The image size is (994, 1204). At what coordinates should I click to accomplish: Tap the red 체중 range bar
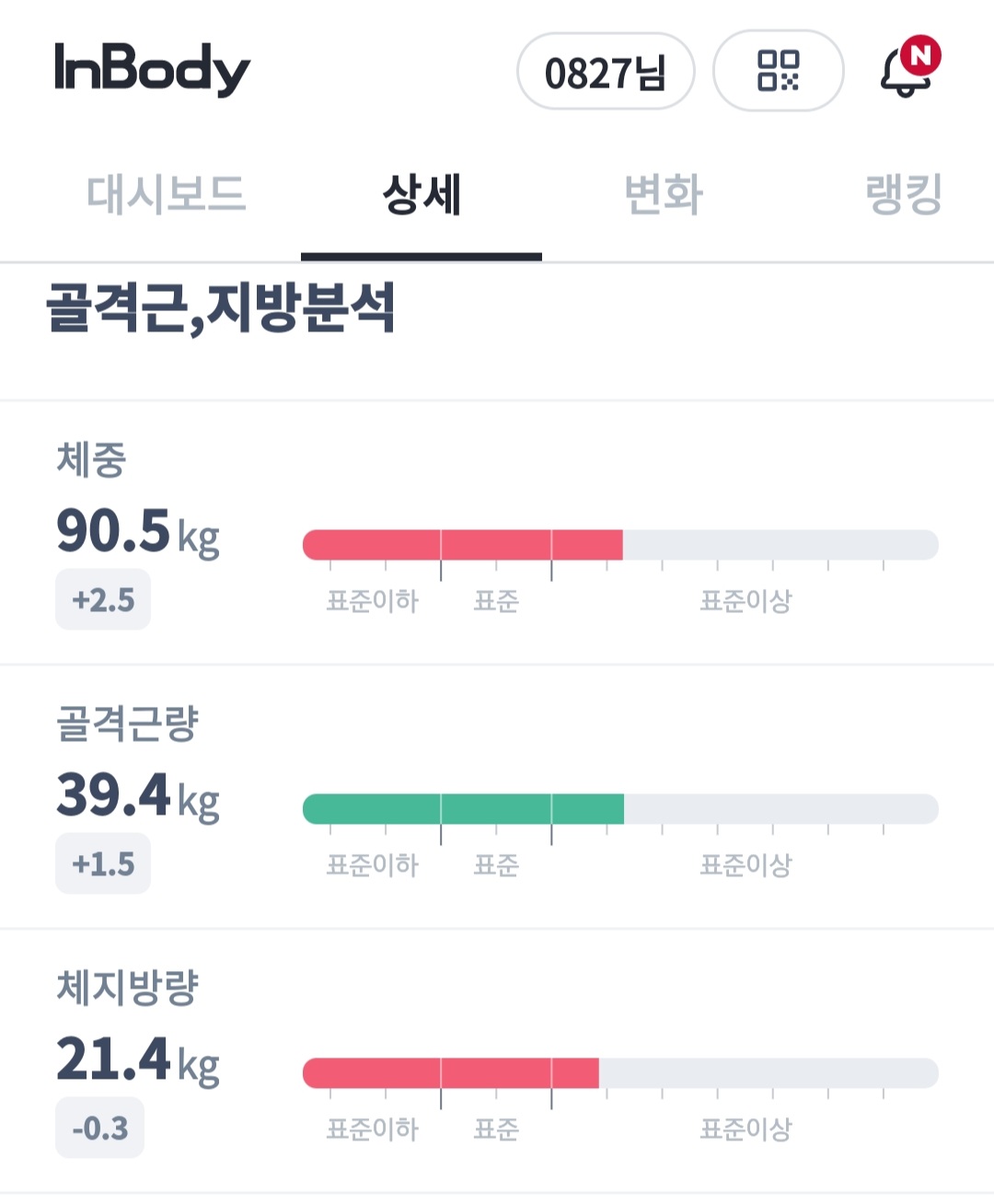click(x=463, y=545)
